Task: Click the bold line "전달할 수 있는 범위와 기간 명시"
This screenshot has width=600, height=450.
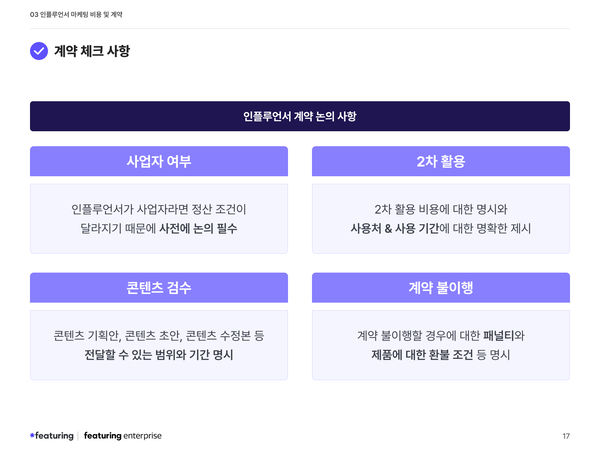Action: 159,355
